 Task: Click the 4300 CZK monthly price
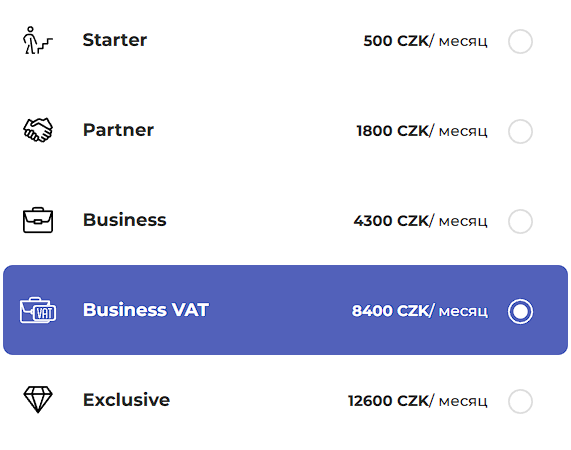click(x=420, y=221)
